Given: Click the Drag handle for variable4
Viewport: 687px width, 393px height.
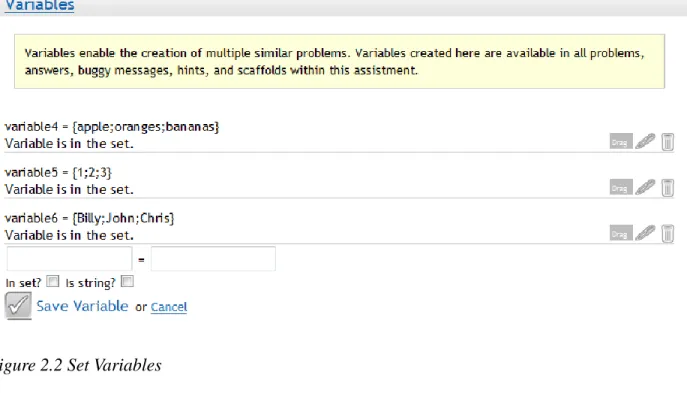Looking at the screenshot, I should pos(621,142).
